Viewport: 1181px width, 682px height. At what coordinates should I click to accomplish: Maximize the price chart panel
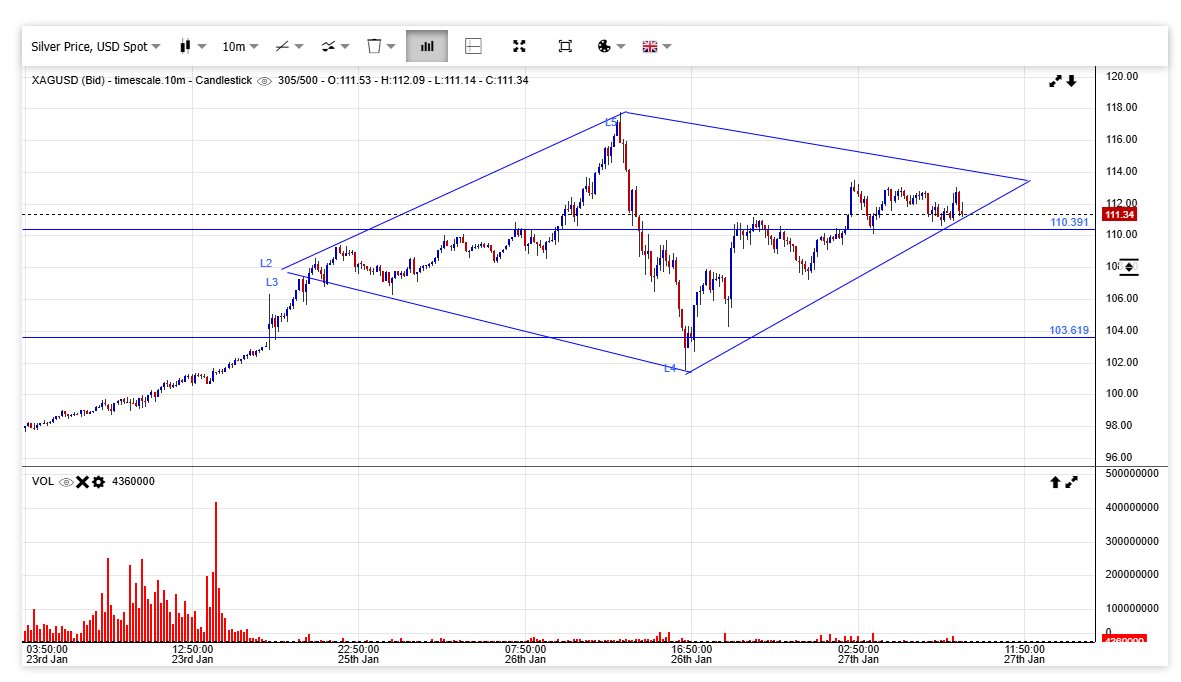tap(1054, 81)
